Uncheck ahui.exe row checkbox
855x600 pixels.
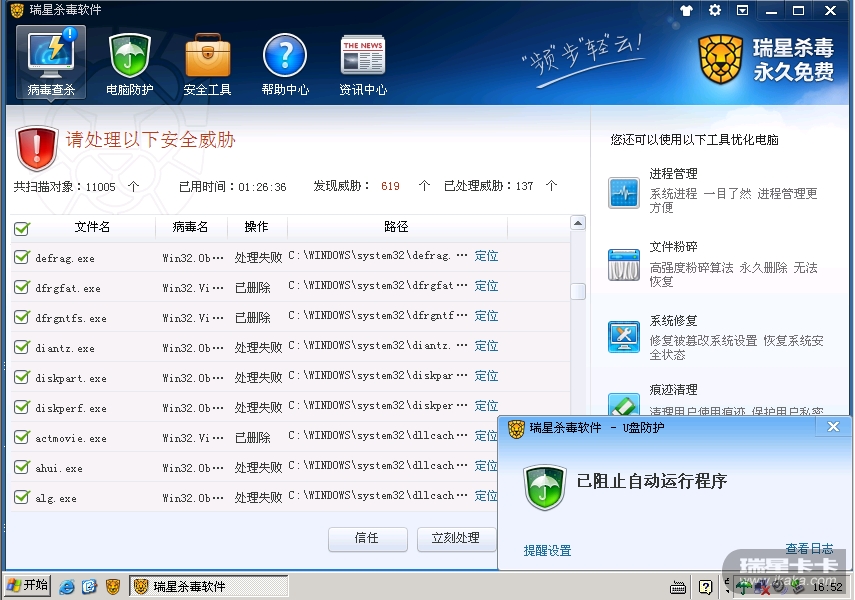[21, 467]
